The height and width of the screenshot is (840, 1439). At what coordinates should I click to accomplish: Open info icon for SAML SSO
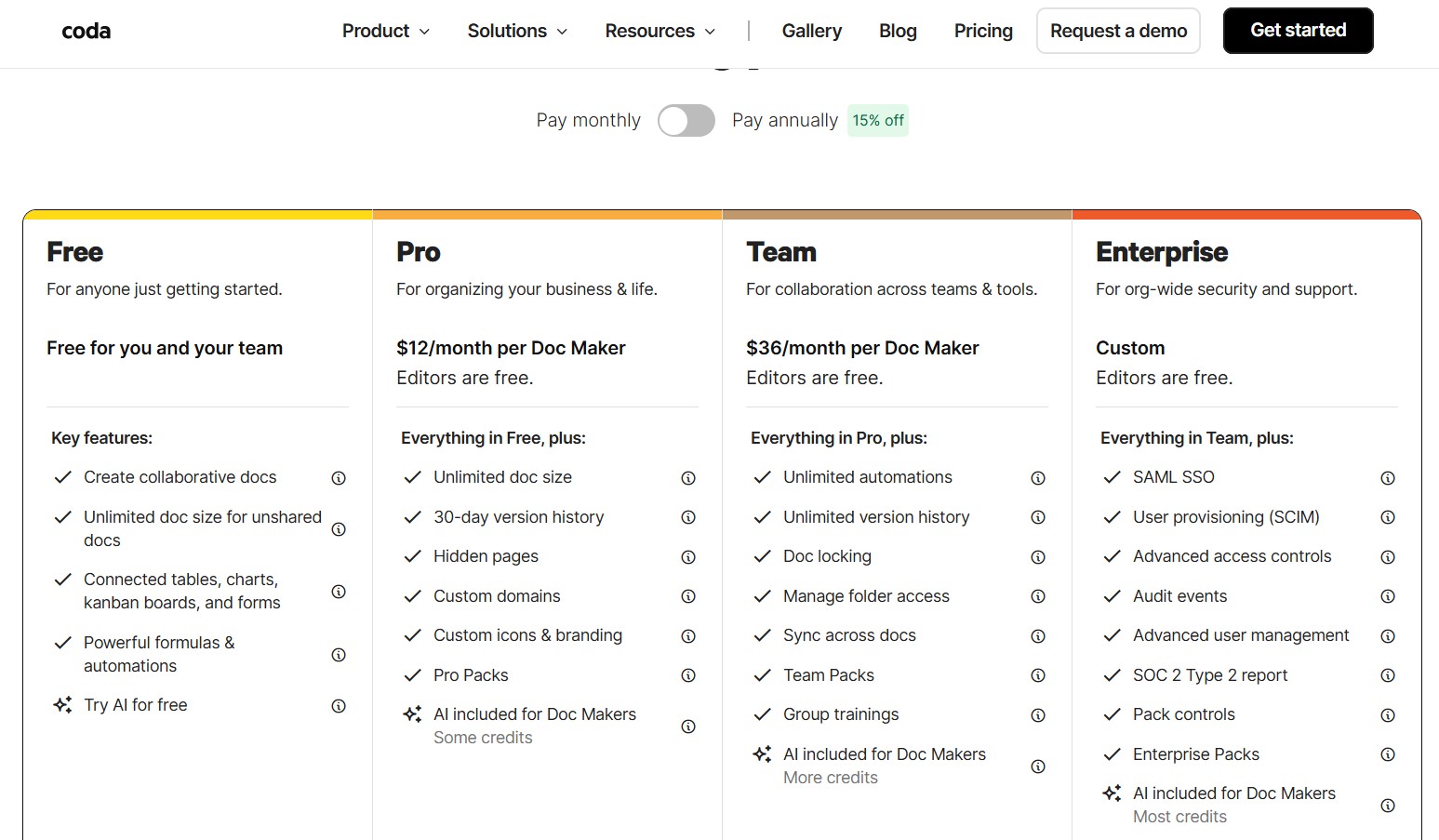[1388, 478]
